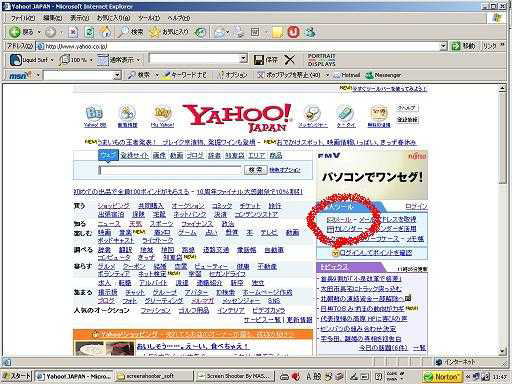Viewport: 512px width, 384px height.
Task: Click the Yahoo search button
Action: tap(255, 170)
